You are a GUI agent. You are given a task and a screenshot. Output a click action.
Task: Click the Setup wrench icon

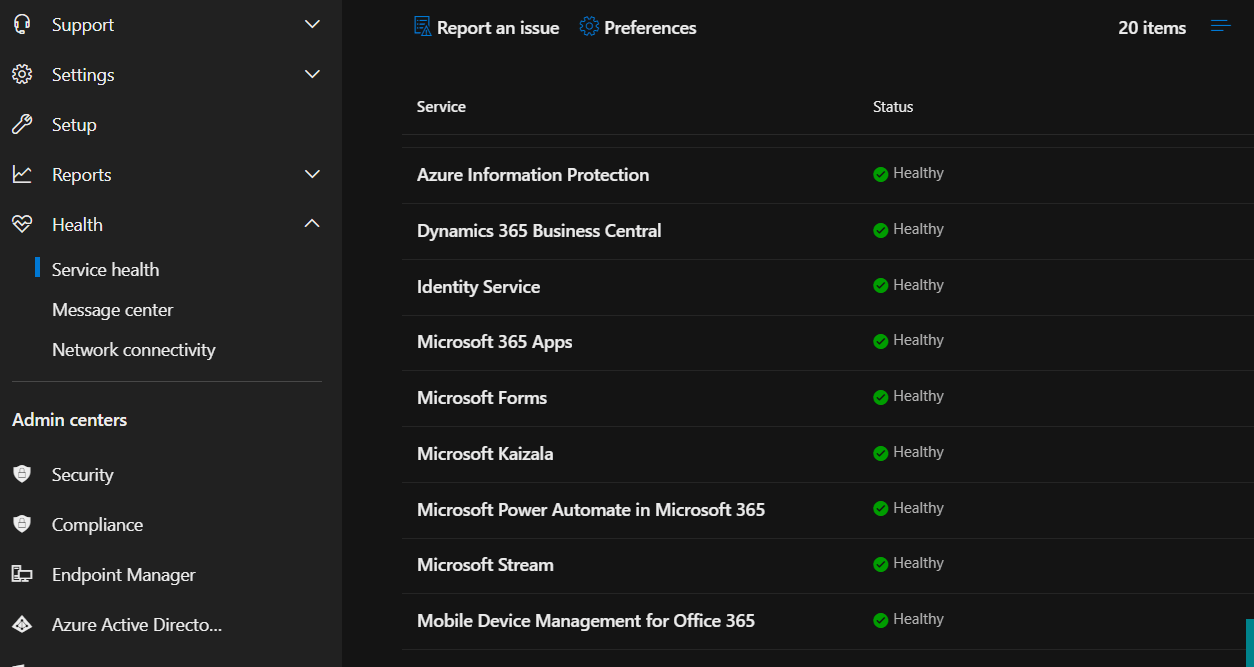[22, 124]
